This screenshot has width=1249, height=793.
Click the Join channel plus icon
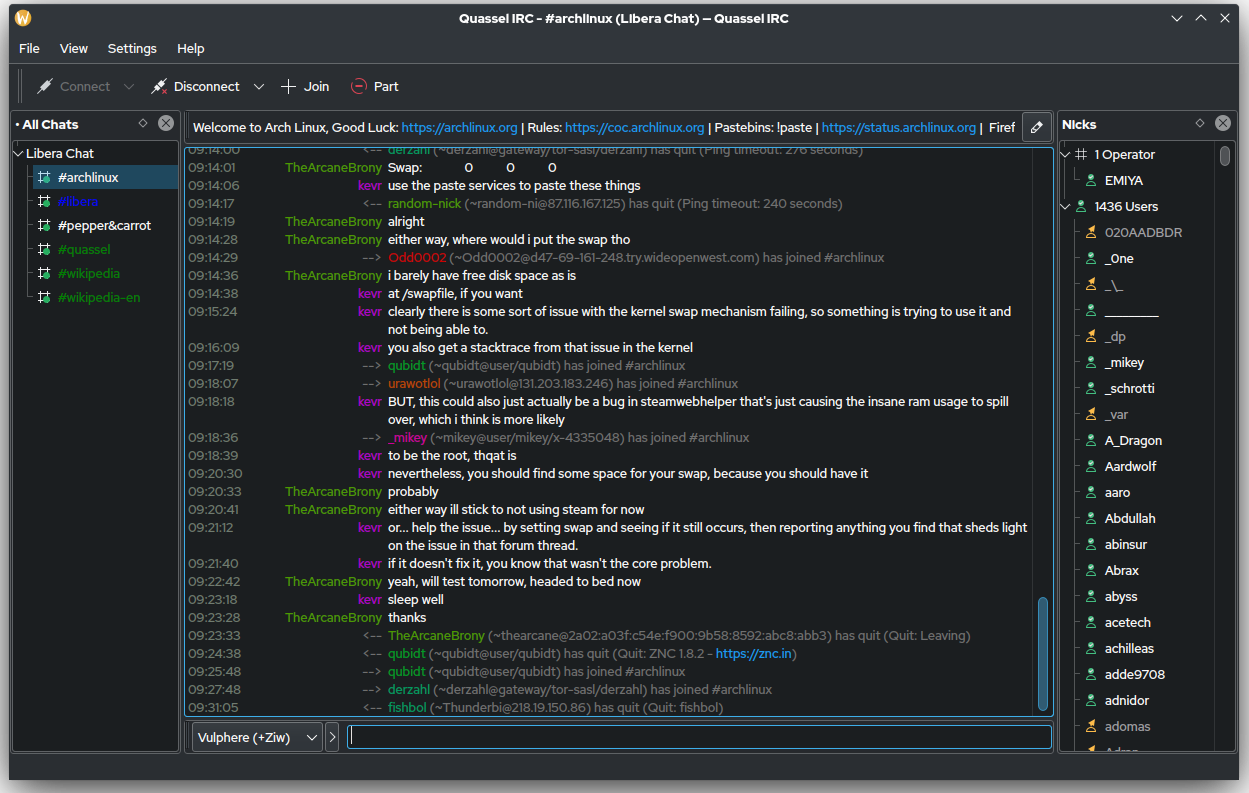pos(289,87)
